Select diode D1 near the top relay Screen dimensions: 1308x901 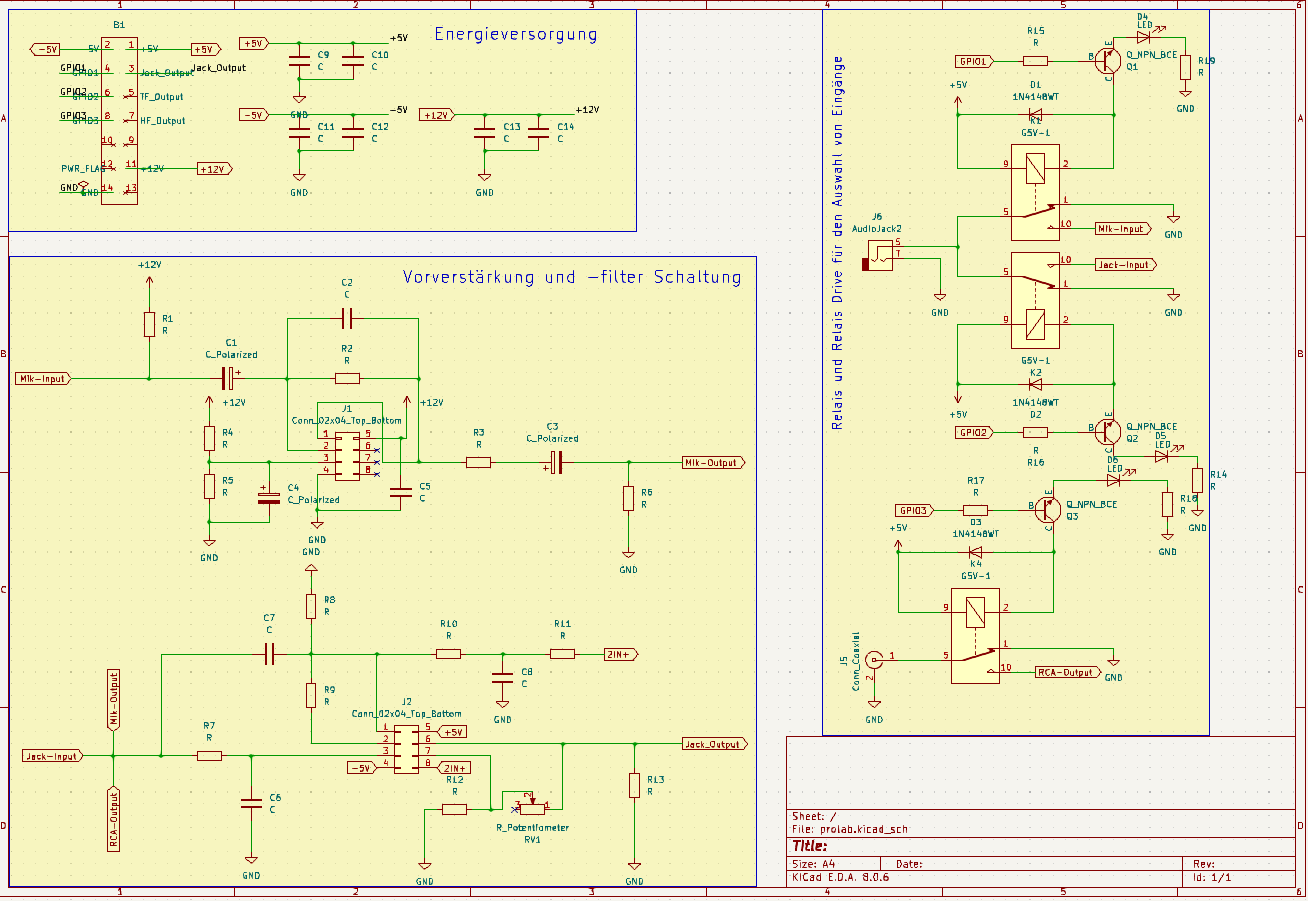click(1035, 113)
